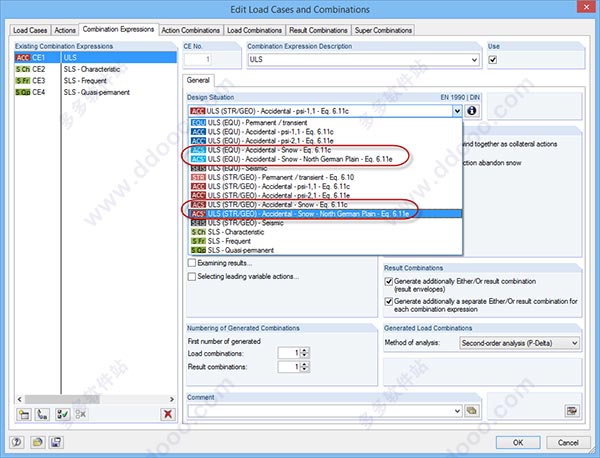Click the copy combination expression icon

[x=42, y=414]
